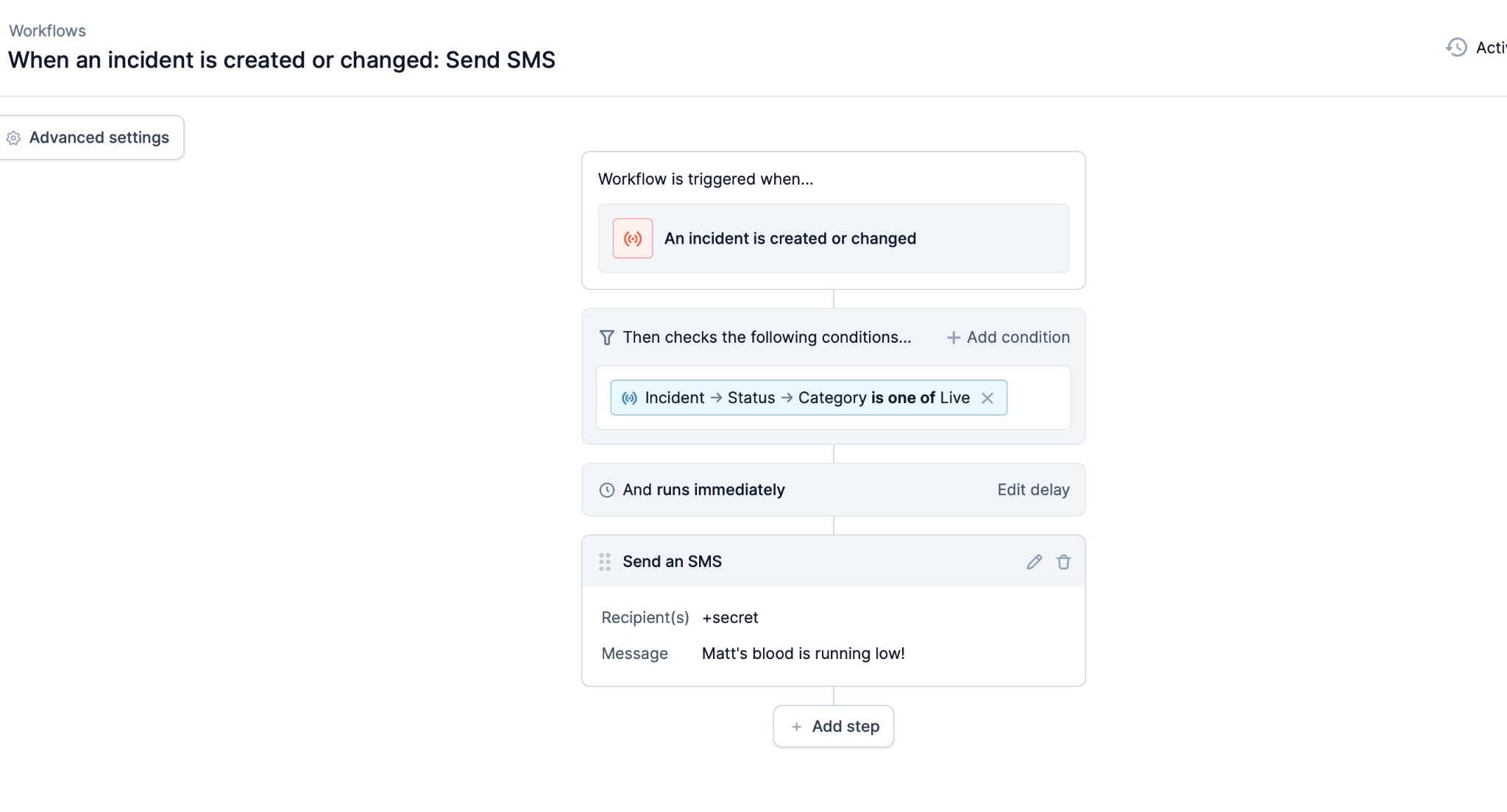Open the Advanced settings panel

pos(99,138)
